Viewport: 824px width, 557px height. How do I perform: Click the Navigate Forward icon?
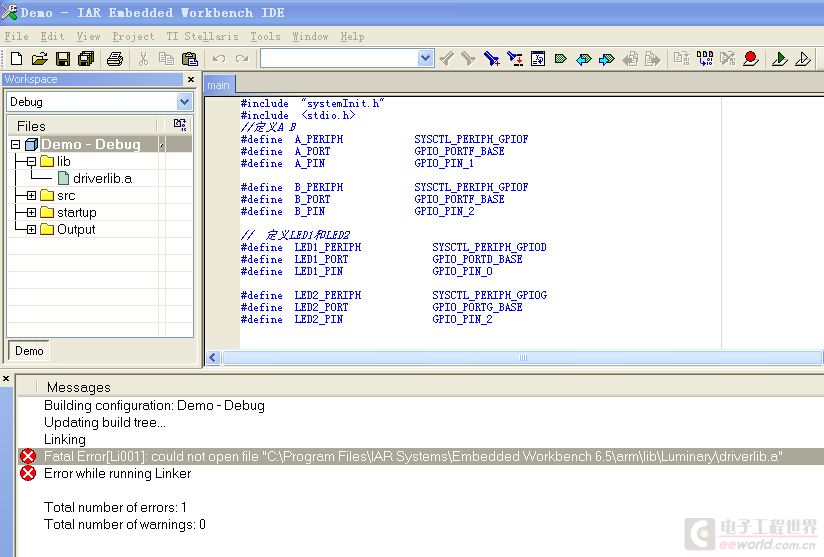pos(652,58)
